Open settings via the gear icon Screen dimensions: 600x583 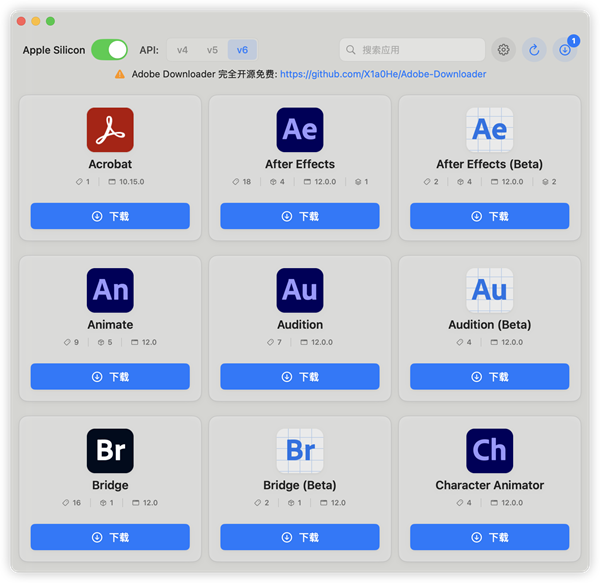tap(504, 50)
